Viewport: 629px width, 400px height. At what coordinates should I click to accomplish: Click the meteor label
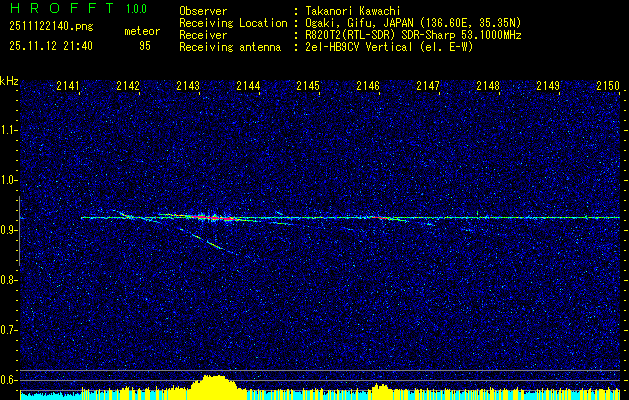[x=142, y=31]
